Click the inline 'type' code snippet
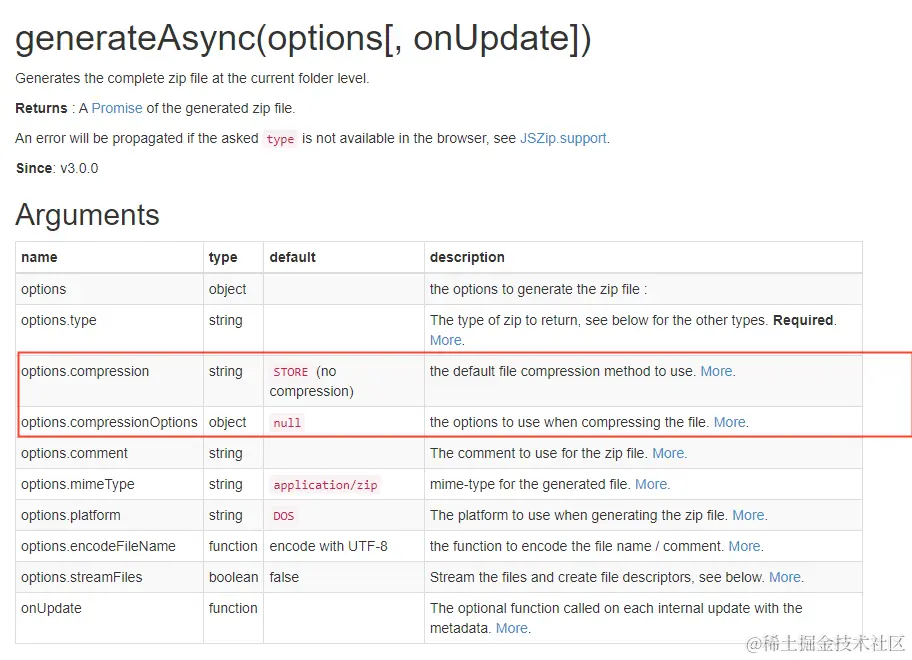Screen dimensions: 912x660 point(280,139)
